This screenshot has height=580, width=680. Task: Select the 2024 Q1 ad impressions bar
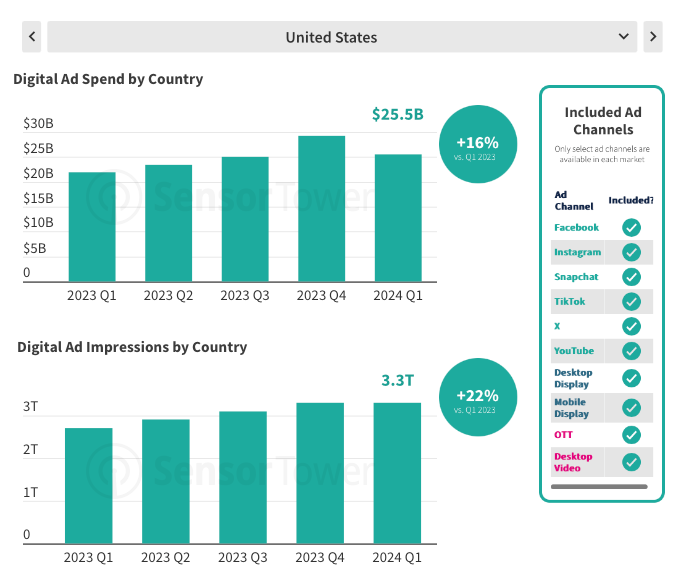pyautogui.click(x=398, y=473)
